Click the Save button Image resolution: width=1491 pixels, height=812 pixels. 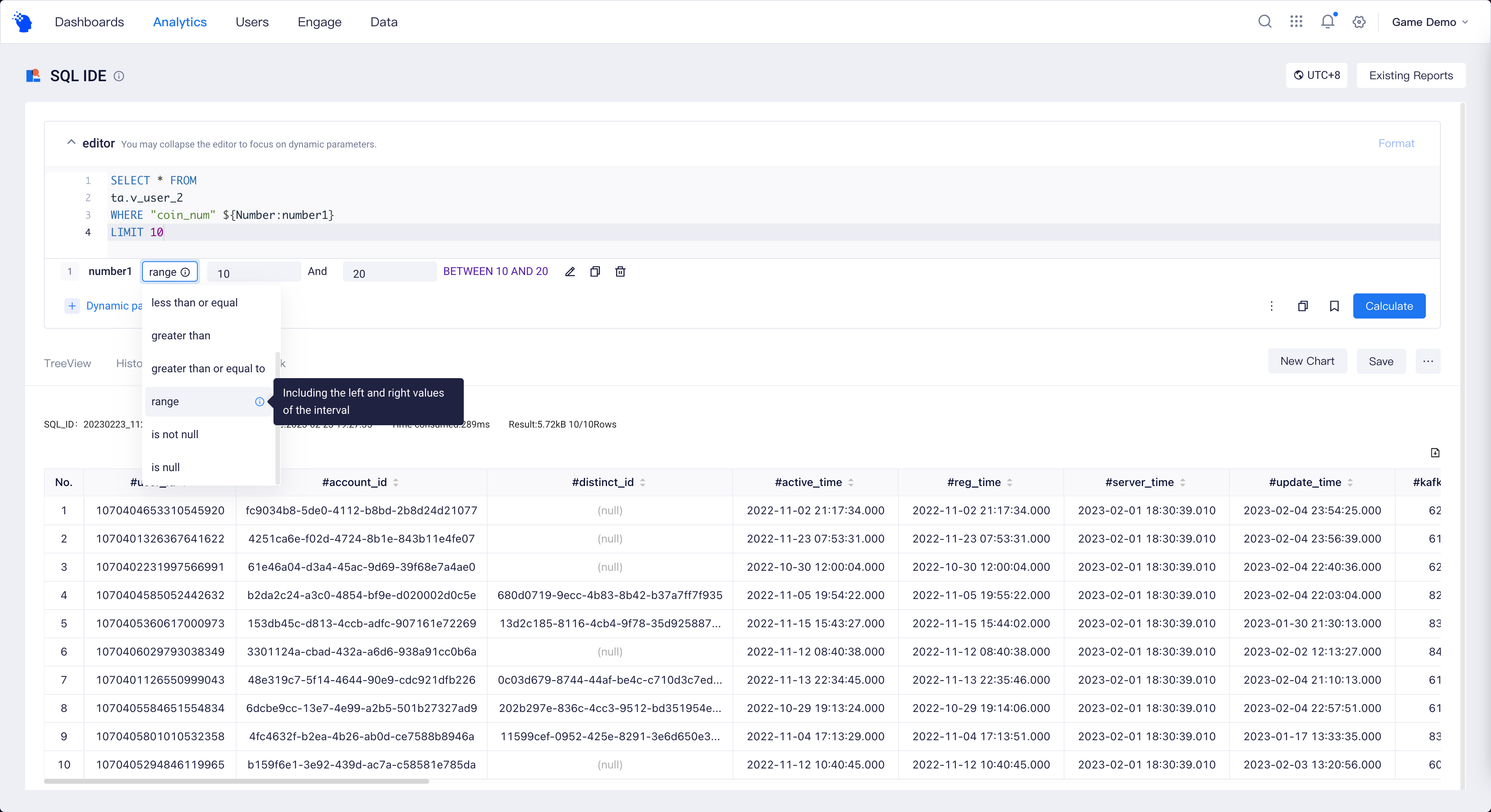[1381, 361]
